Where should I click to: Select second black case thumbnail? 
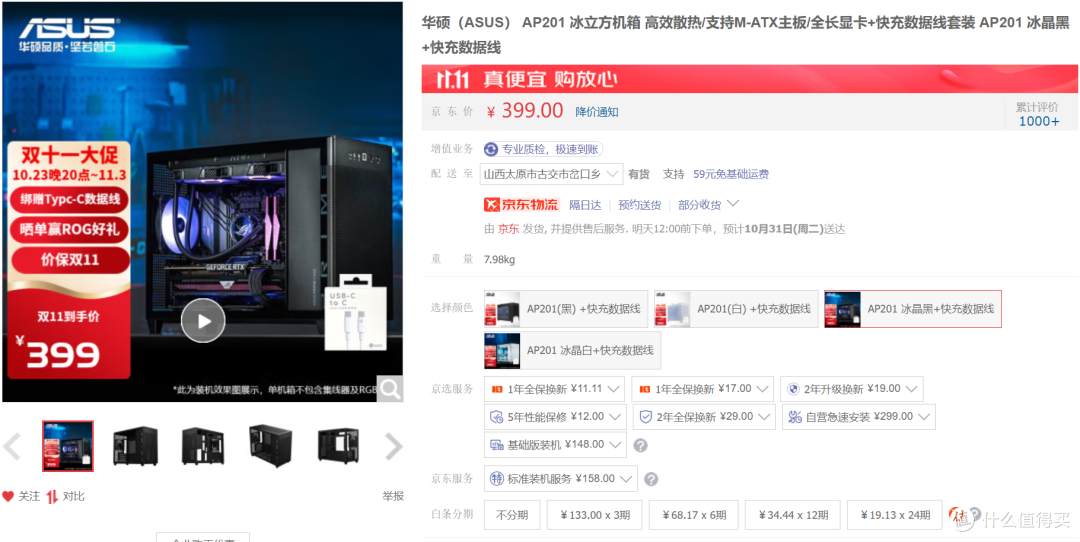(x=136, y=446)
